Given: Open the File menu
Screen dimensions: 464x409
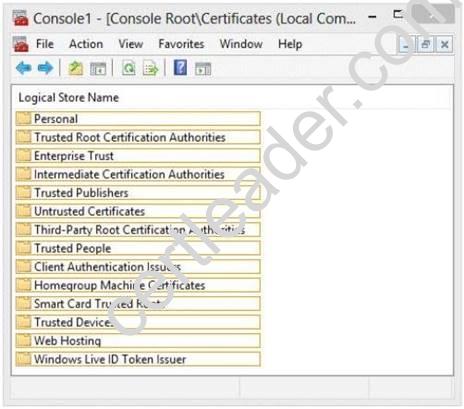Looking at the screenshot, I should 45,44.
